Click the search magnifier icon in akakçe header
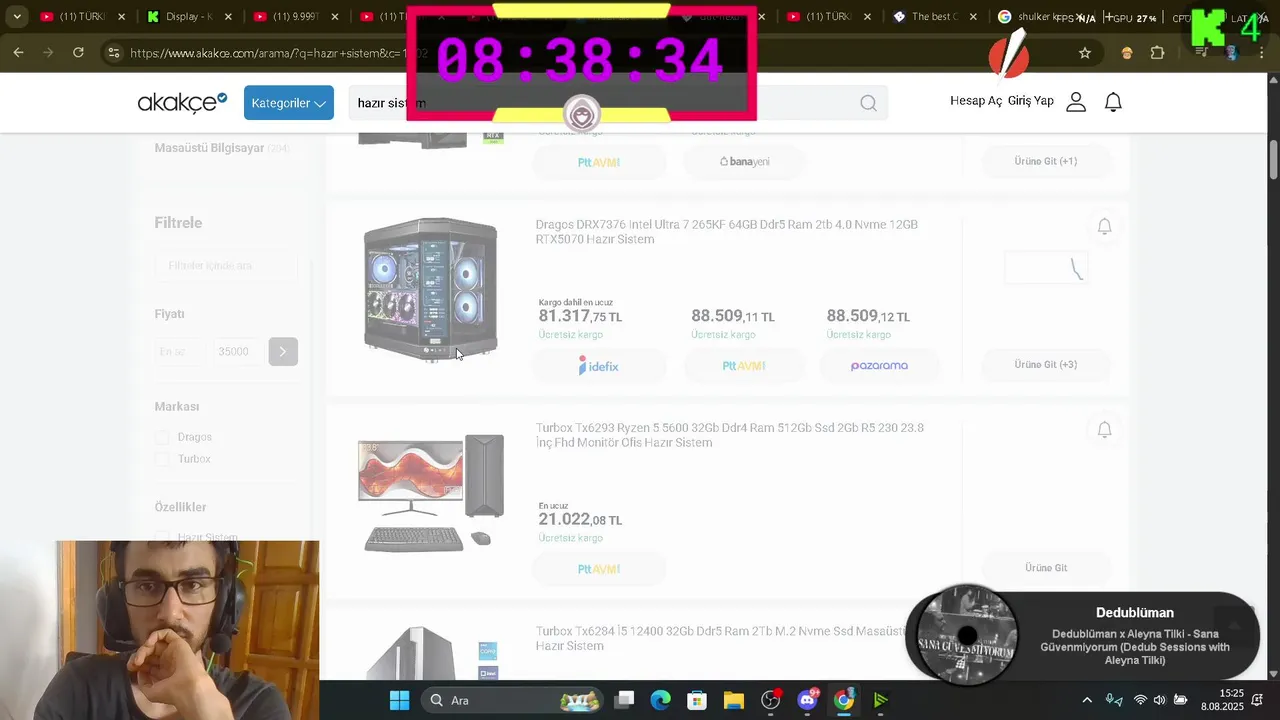The height and width of the screenshot is (720, 1280). [868, 103]
